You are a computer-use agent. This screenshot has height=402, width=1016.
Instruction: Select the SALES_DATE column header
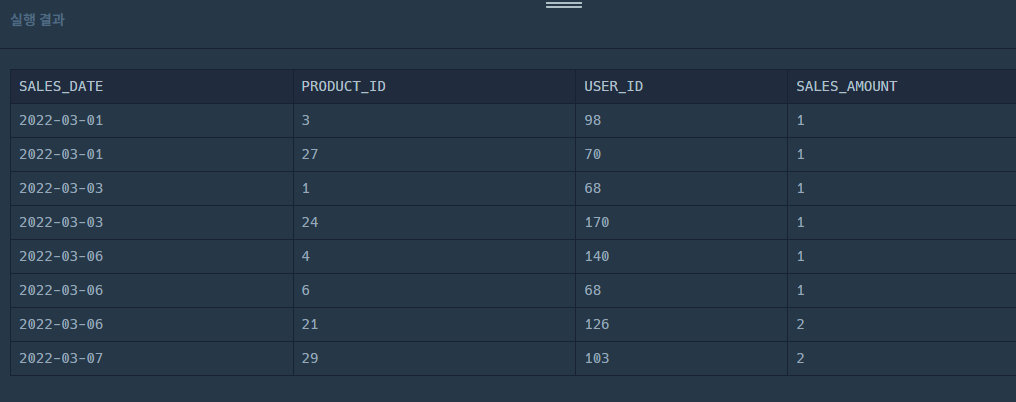152,86
